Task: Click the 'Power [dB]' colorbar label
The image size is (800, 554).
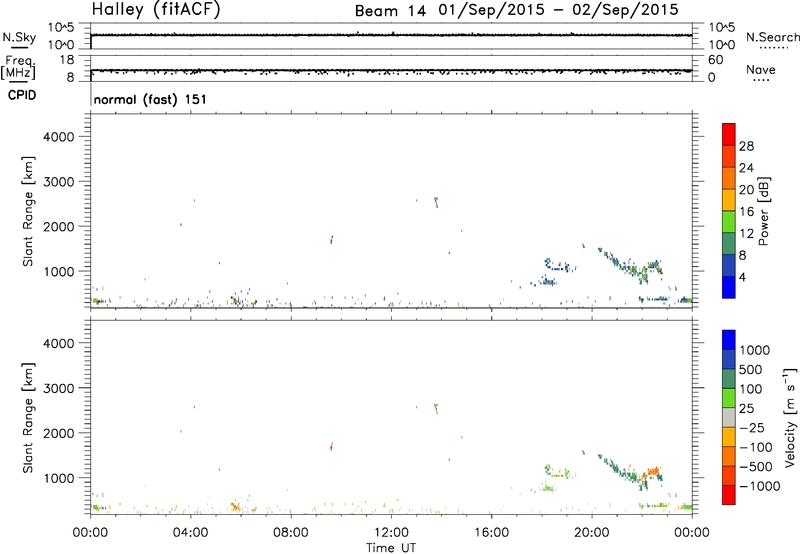Action: click(x=764, y=211)
